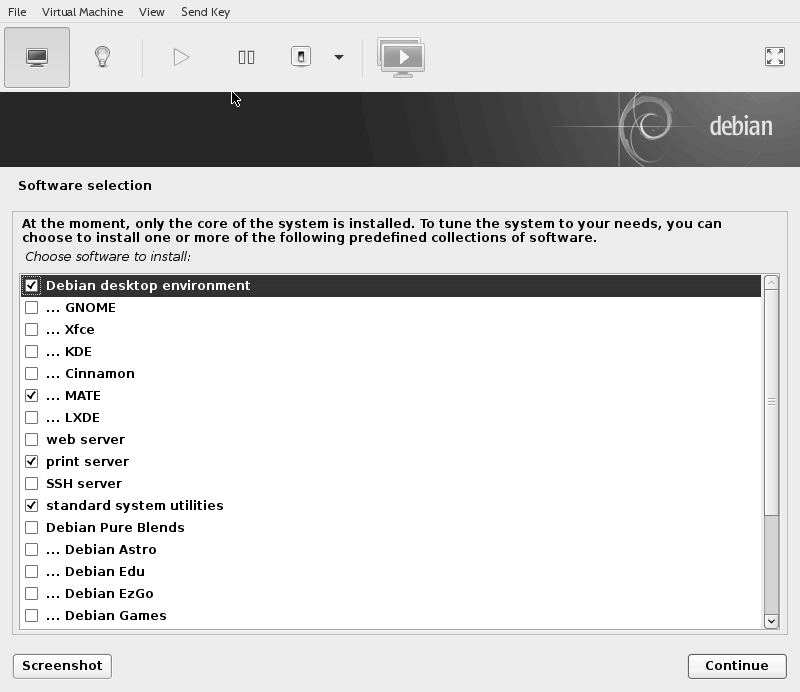800x692 pixels.
Task: Pause the virtual machine
Action: pos(246,57)
